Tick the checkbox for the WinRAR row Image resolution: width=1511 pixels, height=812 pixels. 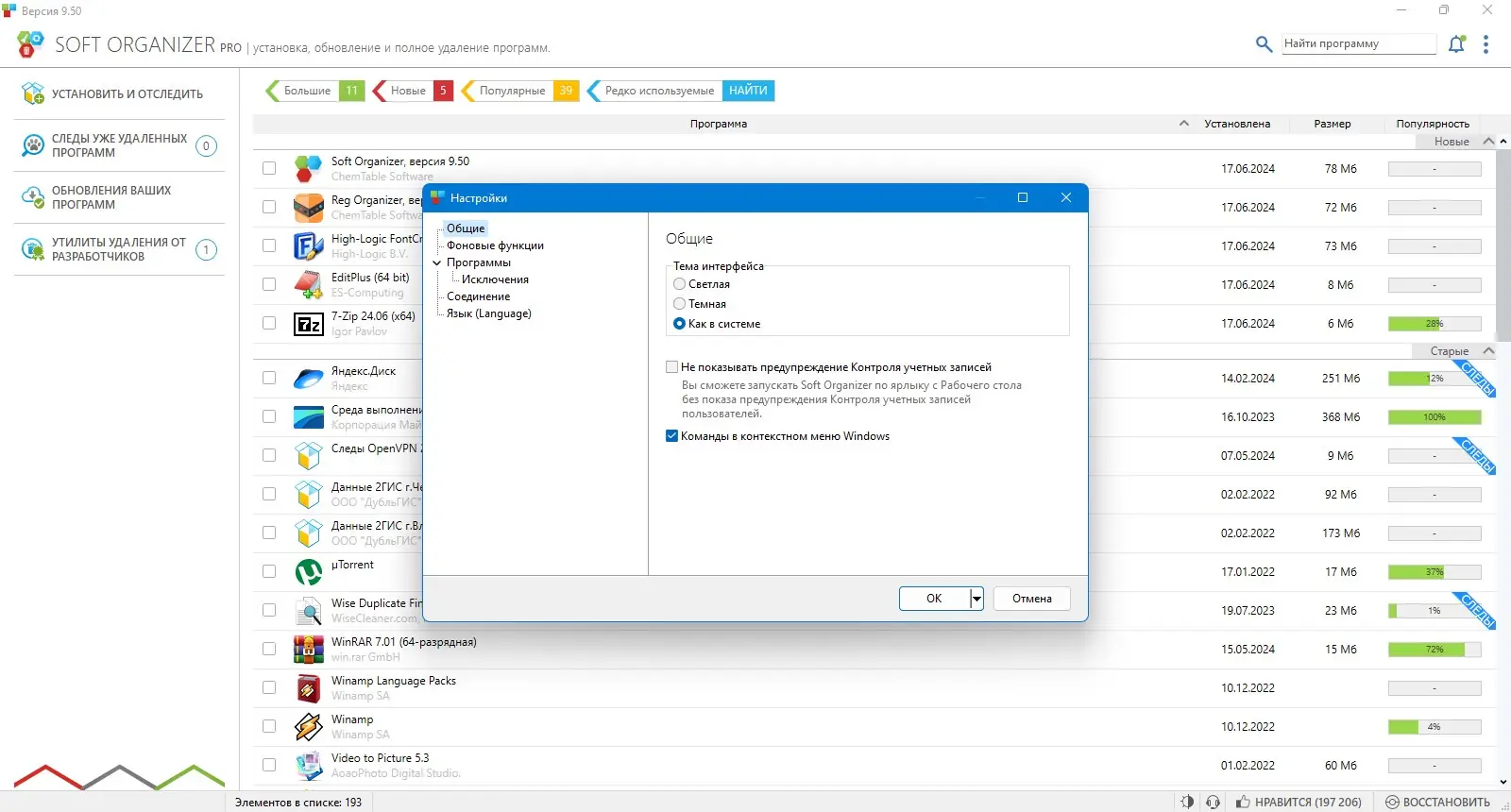[269, 650]
